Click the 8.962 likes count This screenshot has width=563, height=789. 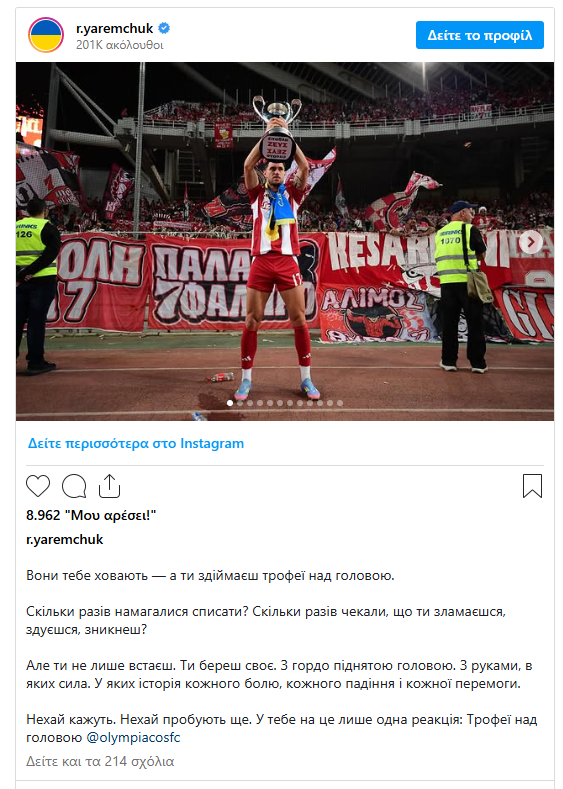[91, 515]
